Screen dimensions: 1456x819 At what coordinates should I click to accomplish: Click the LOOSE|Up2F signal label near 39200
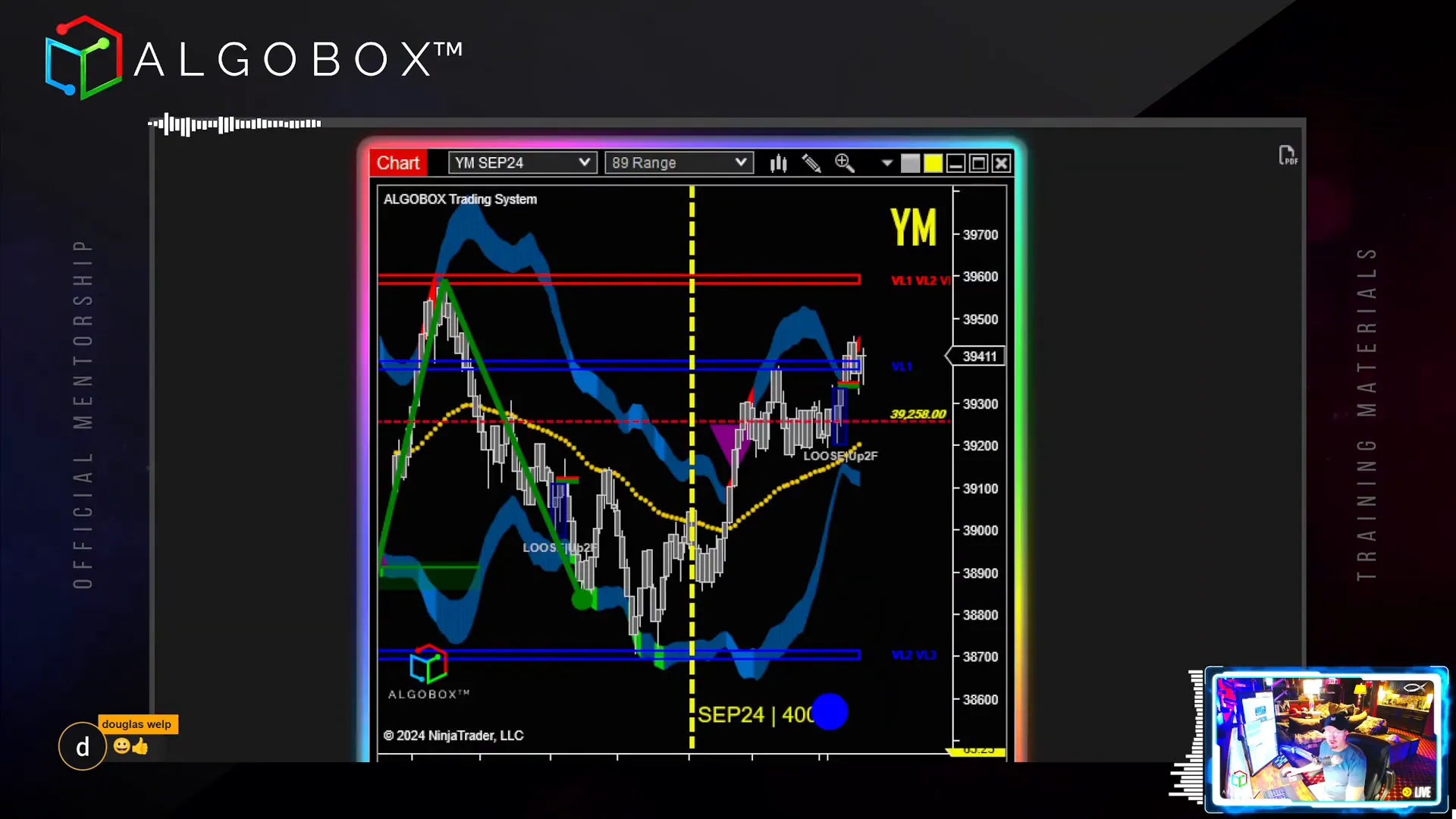click(840, 456)
